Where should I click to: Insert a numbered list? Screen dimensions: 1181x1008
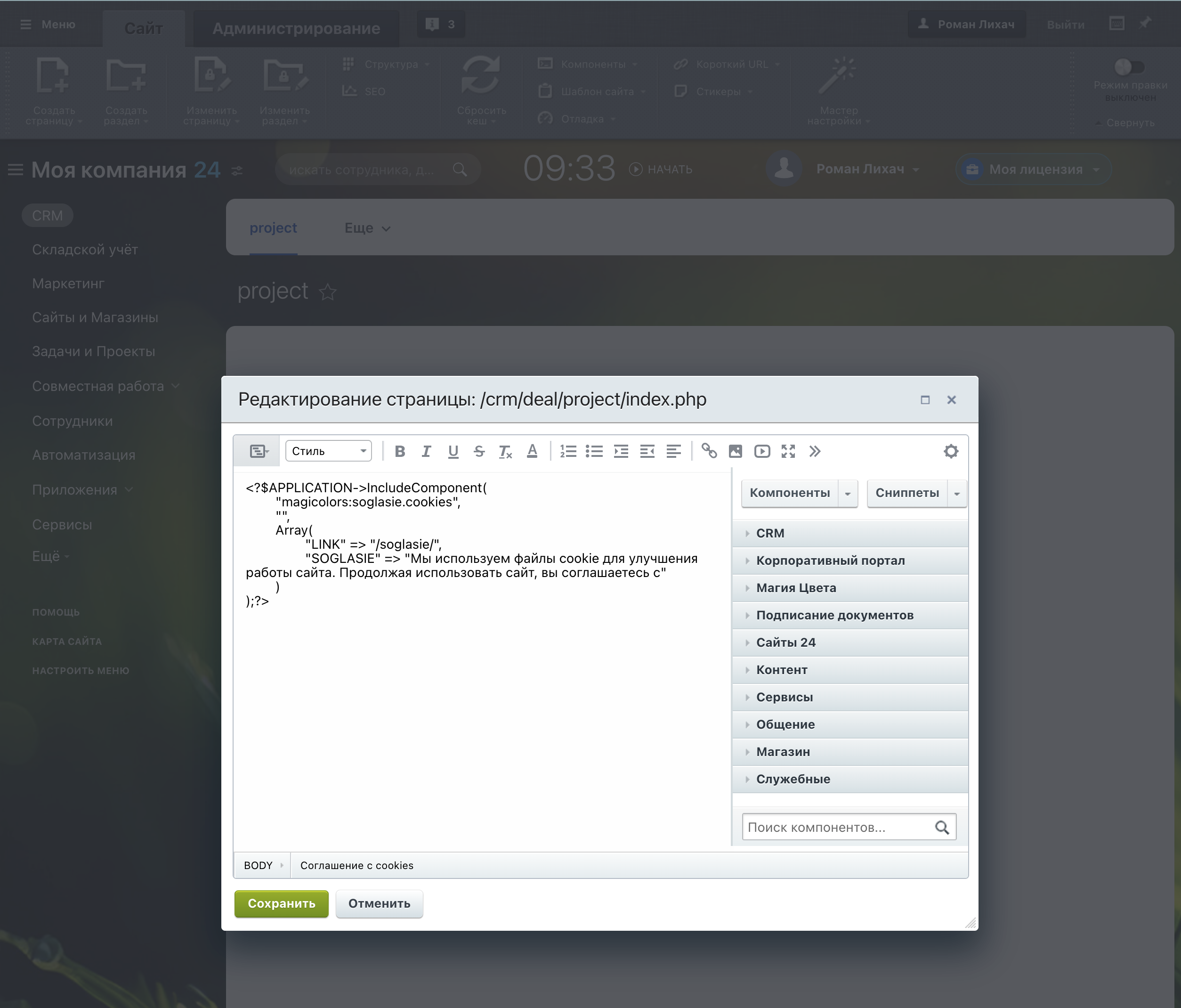point(568,452)
